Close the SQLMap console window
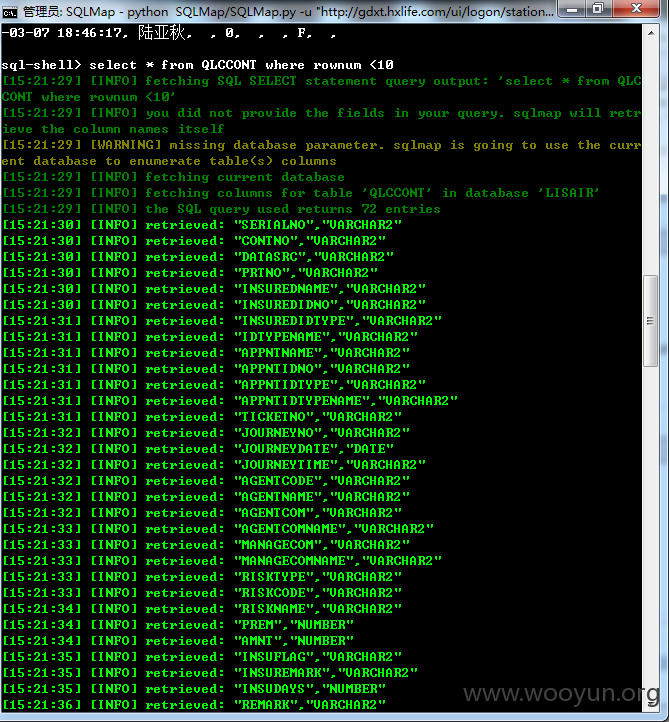This screenshot has height=722, width=669. [x=636, y=9]
